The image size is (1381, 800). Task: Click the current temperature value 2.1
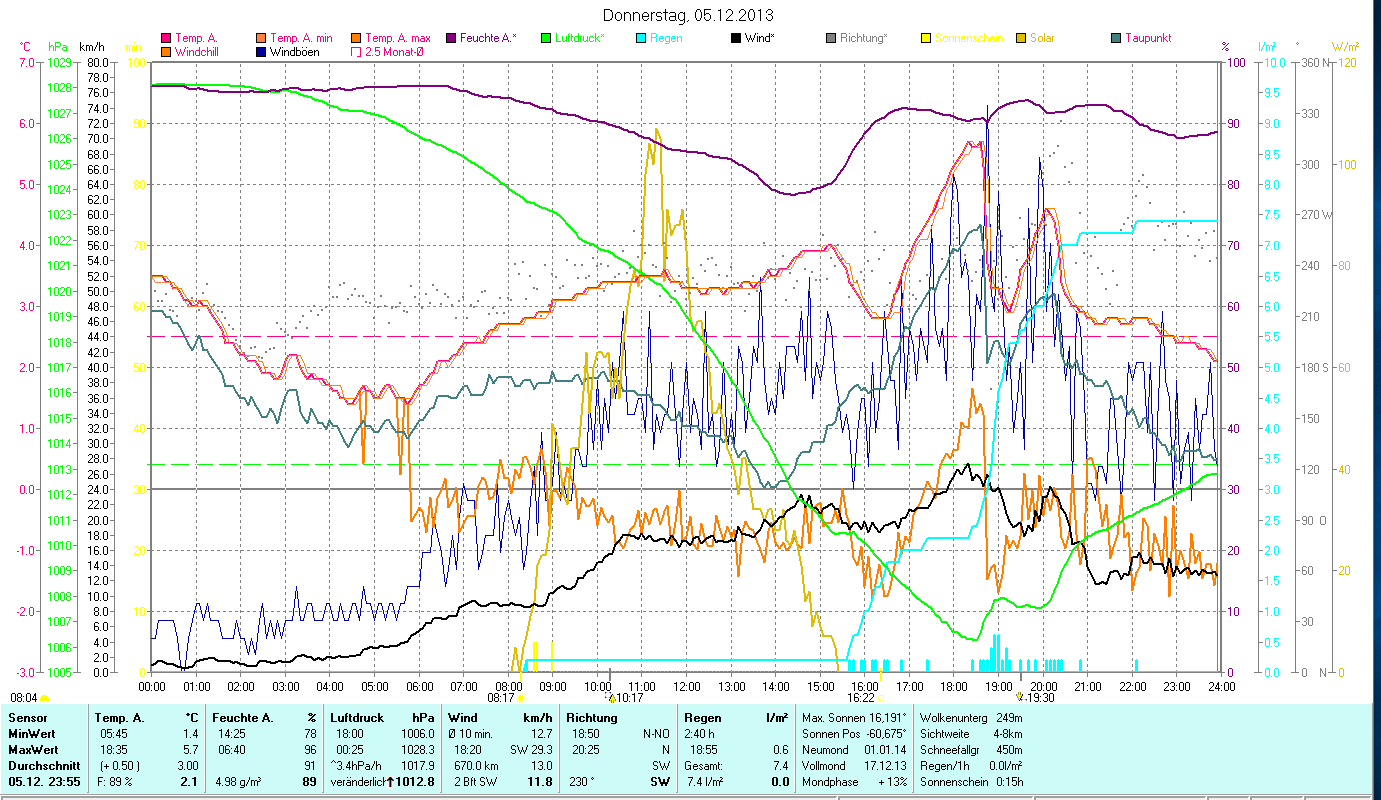point(188,781)
